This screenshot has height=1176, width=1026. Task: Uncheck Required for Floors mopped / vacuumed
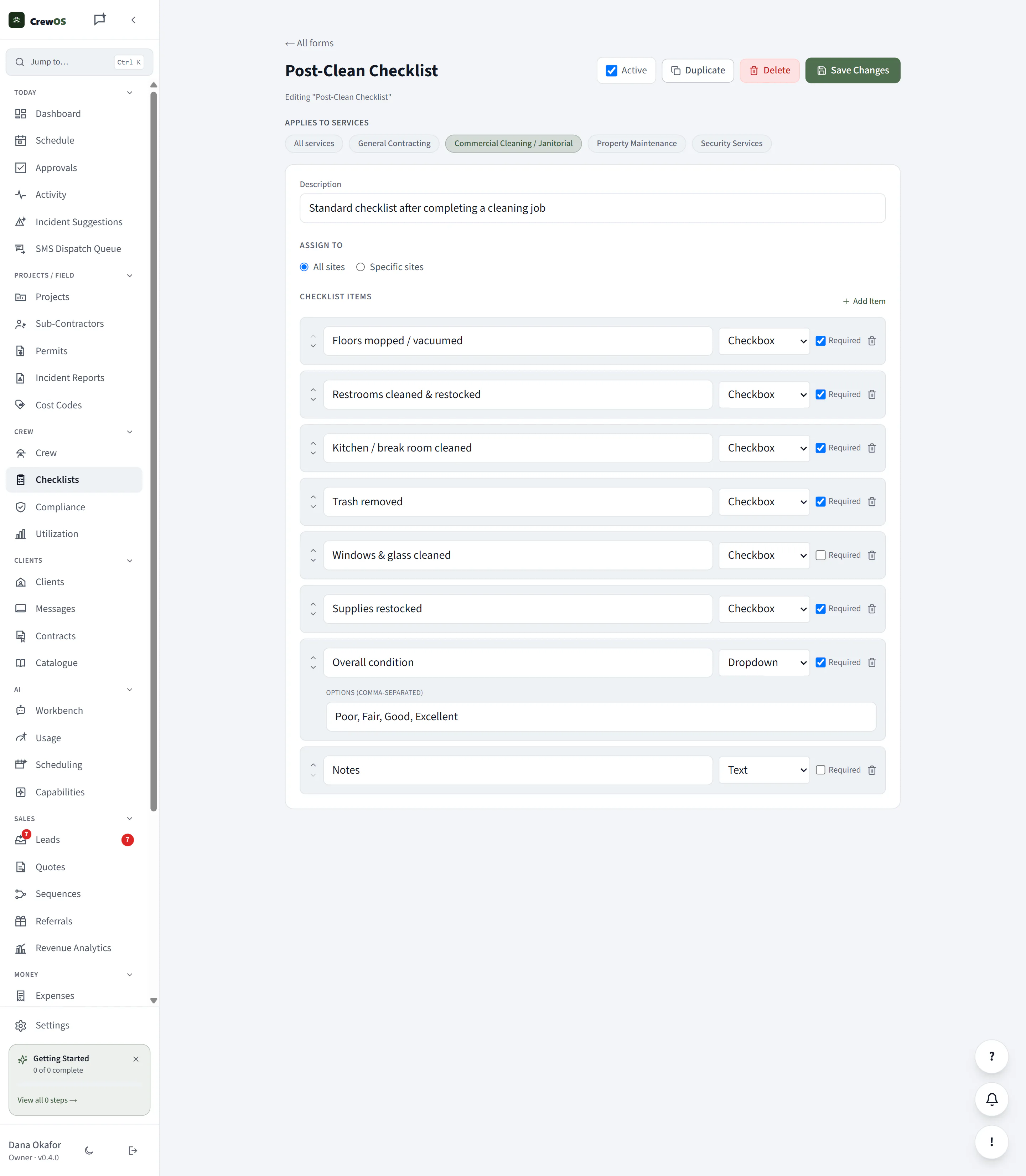(820, 341)
